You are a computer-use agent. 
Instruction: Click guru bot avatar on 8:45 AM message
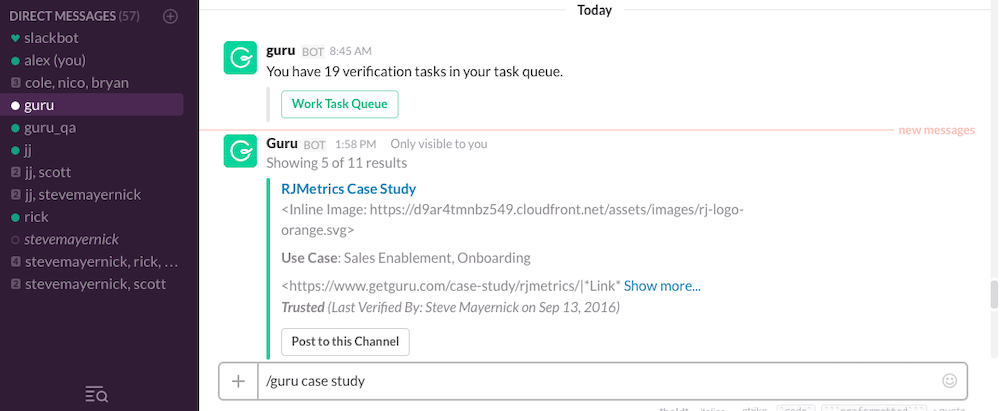[x=240, y=57]
